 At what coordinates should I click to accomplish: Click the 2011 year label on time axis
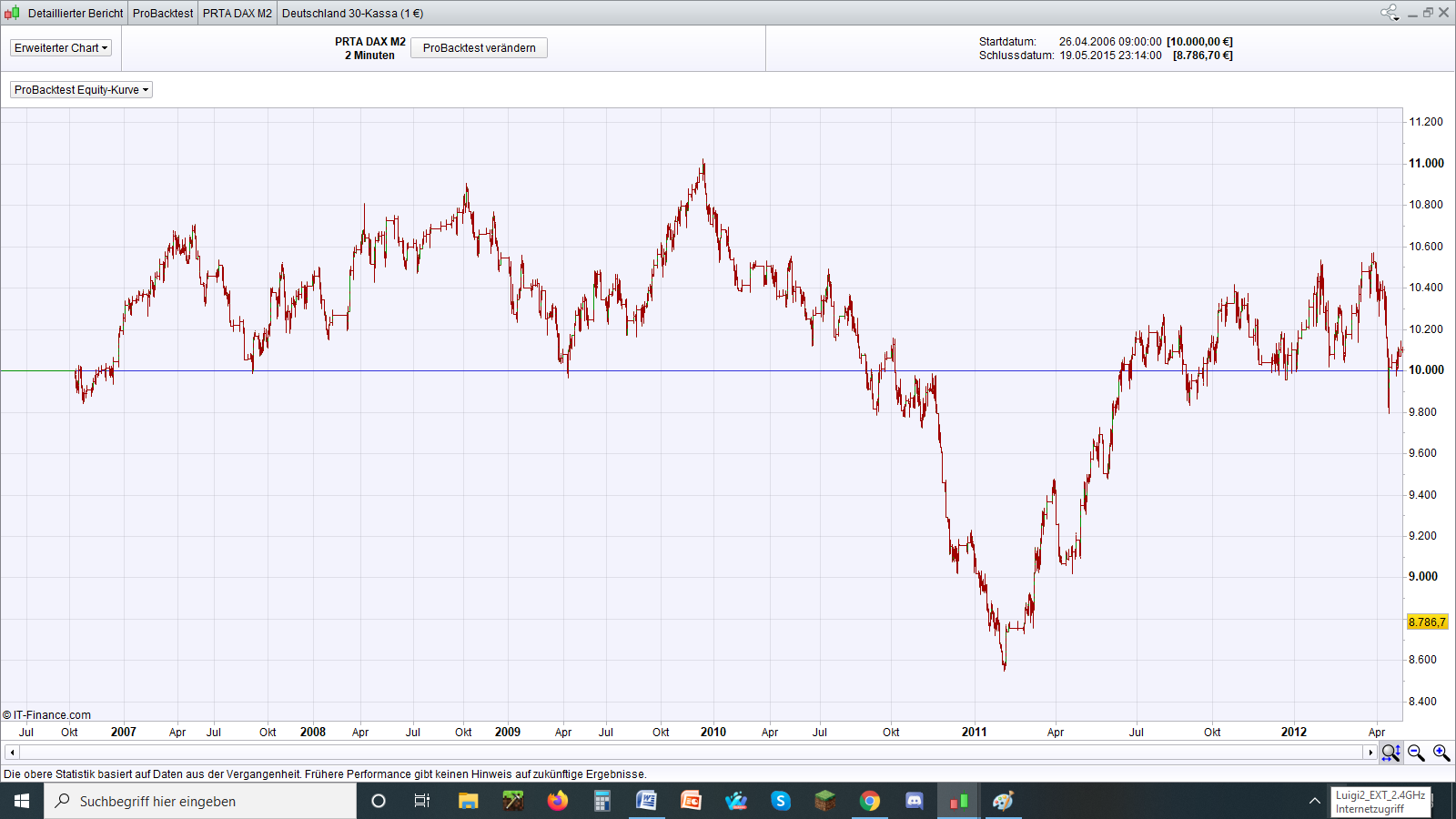click(x=975, y=732)
